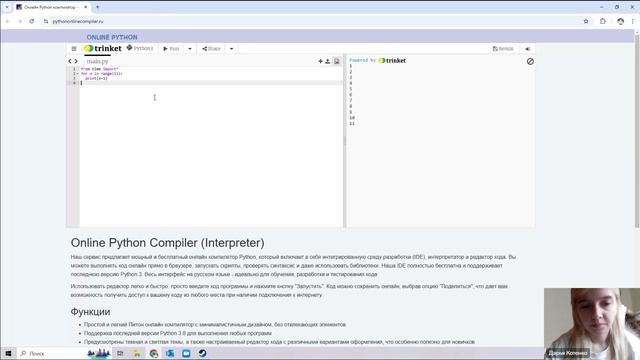Viewport: 640px width, 360px height.
Task: Click output value 11 in the console
Action: (x=352, y=123)
